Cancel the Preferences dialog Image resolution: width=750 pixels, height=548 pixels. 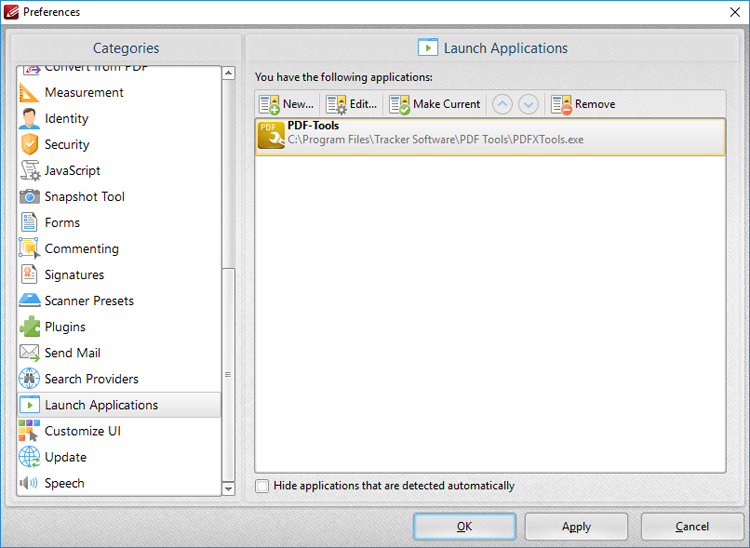coord(692,526)
